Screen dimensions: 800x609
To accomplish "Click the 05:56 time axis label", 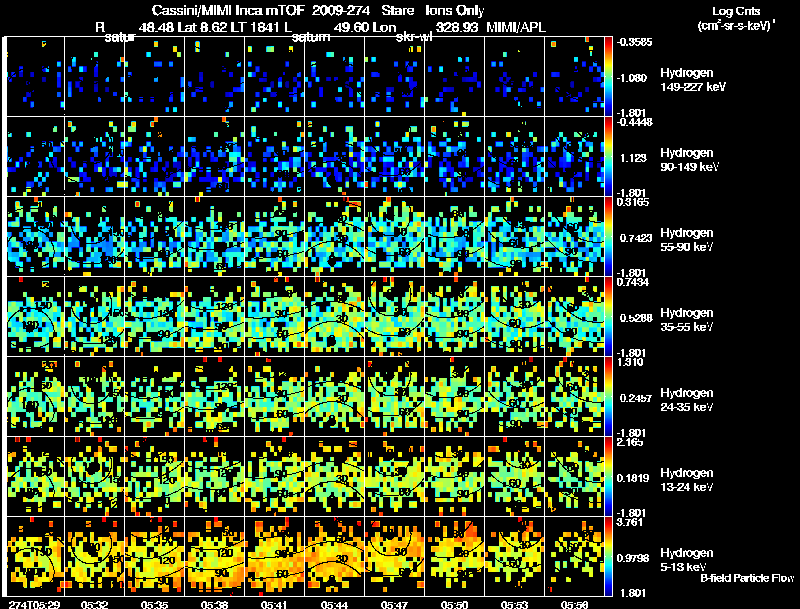I will 574,604.
